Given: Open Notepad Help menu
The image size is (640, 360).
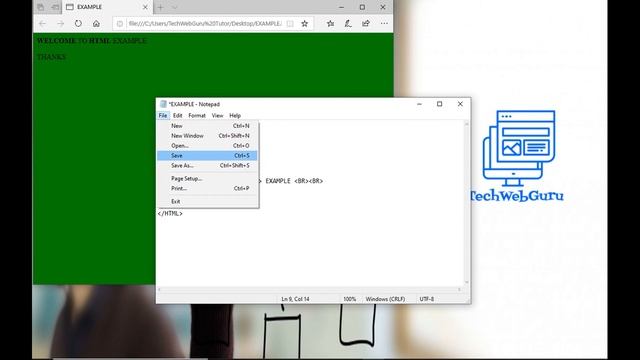Looking at the screenshot, I should click(235, 116).
